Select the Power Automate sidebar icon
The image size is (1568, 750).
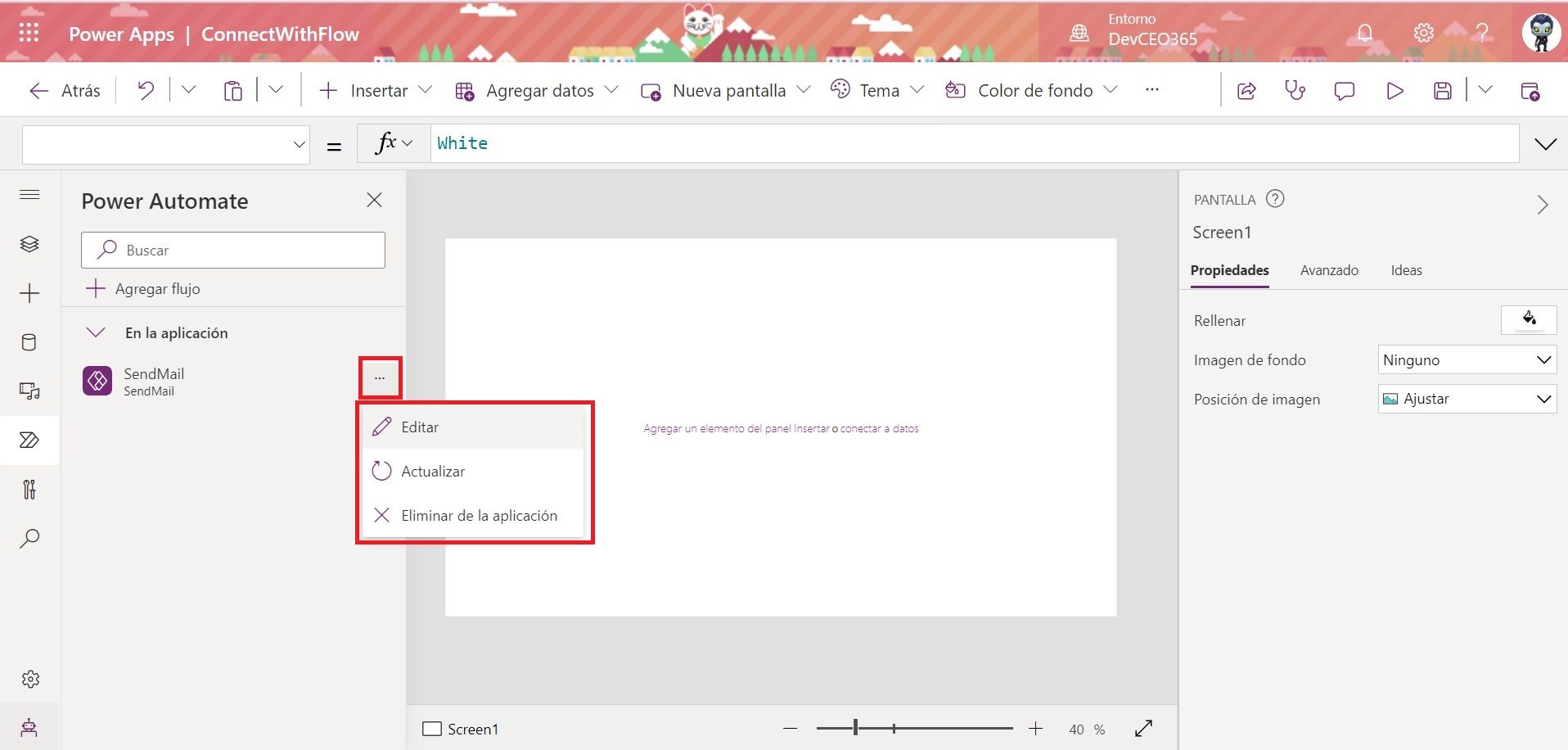click(x=29, y=441)
